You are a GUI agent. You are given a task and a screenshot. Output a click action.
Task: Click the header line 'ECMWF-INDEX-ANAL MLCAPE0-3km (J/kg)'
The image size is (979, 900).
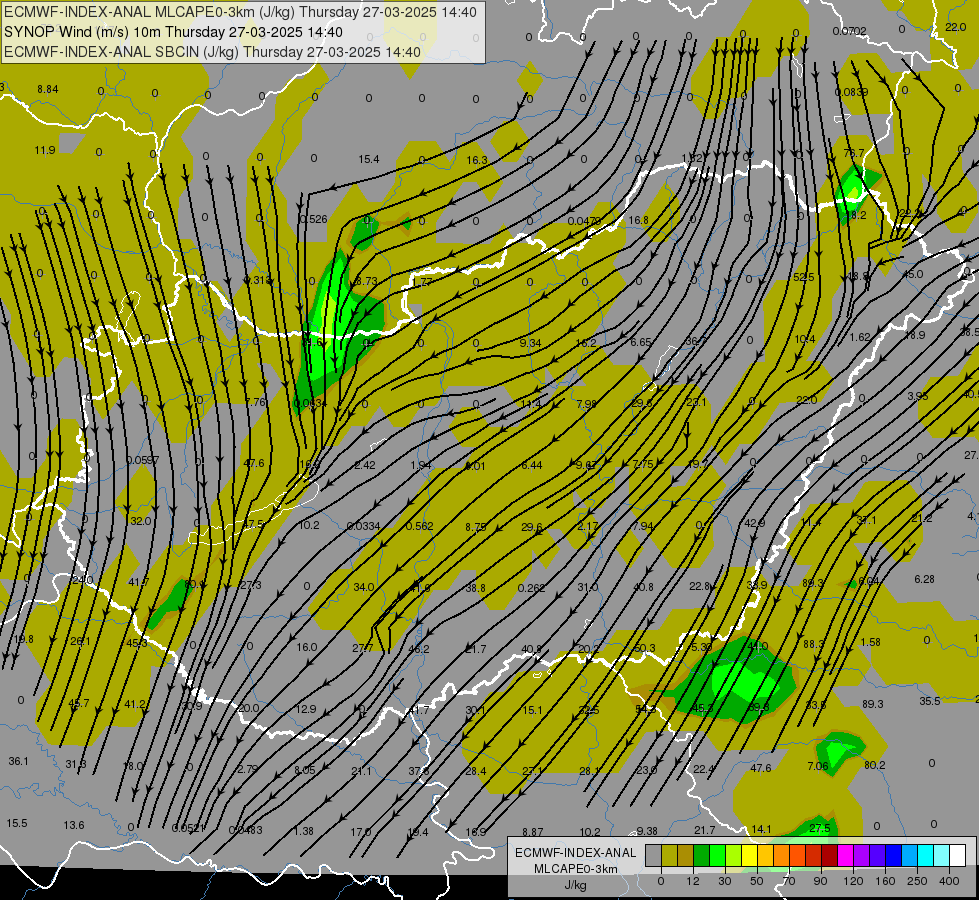[x=240, y=12]
